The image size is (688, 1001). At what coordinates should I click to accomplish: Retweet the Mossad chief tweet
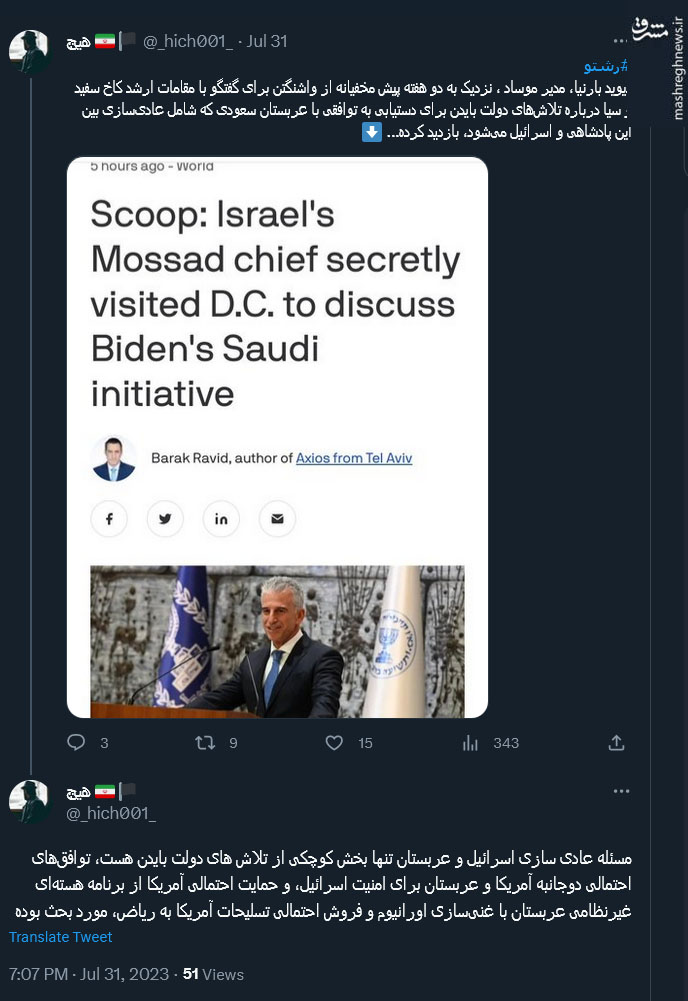click(x=205, y=743)
